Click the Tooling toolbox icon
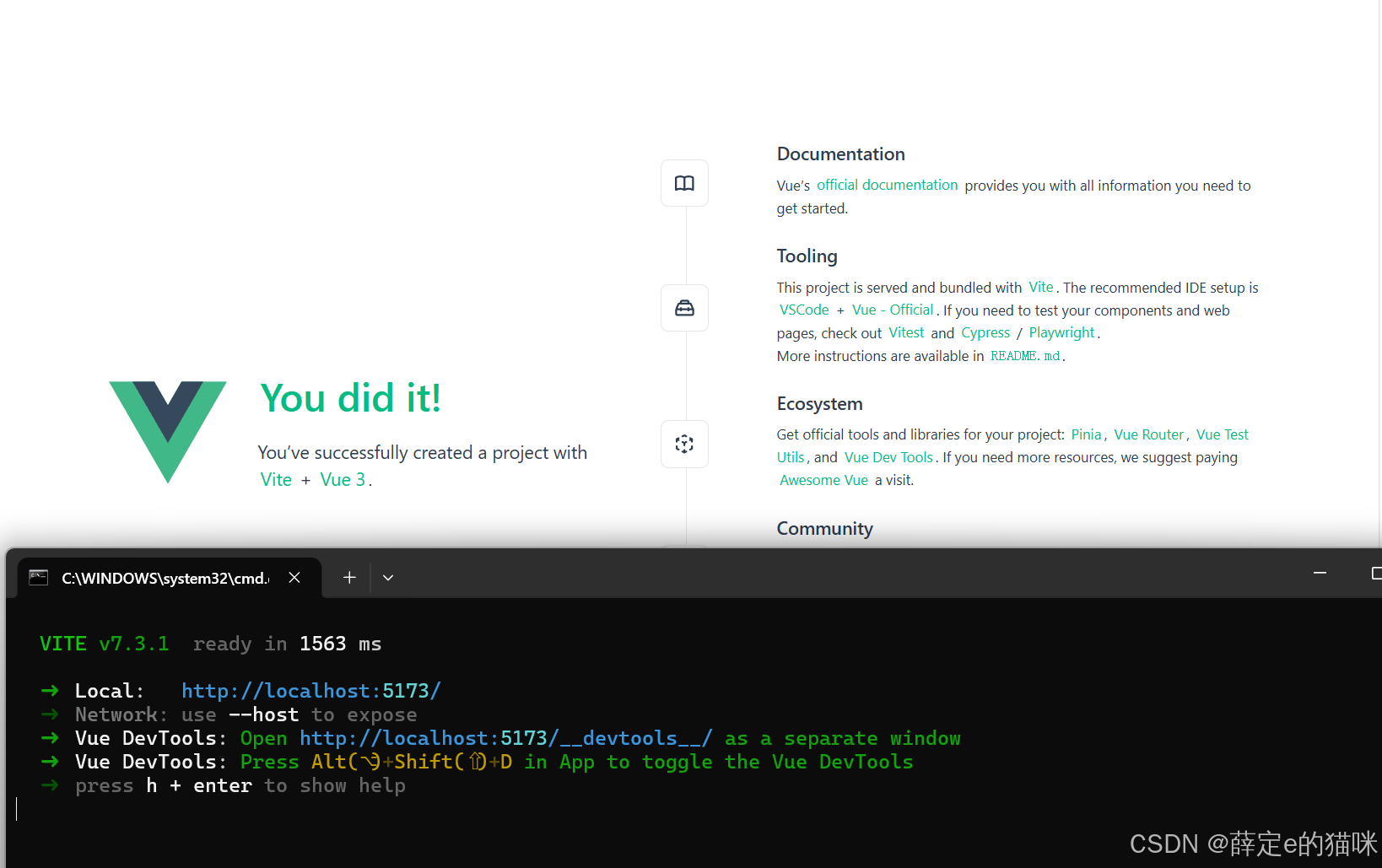Screen dimensions: 1382x868 click(x=684, y=308)
